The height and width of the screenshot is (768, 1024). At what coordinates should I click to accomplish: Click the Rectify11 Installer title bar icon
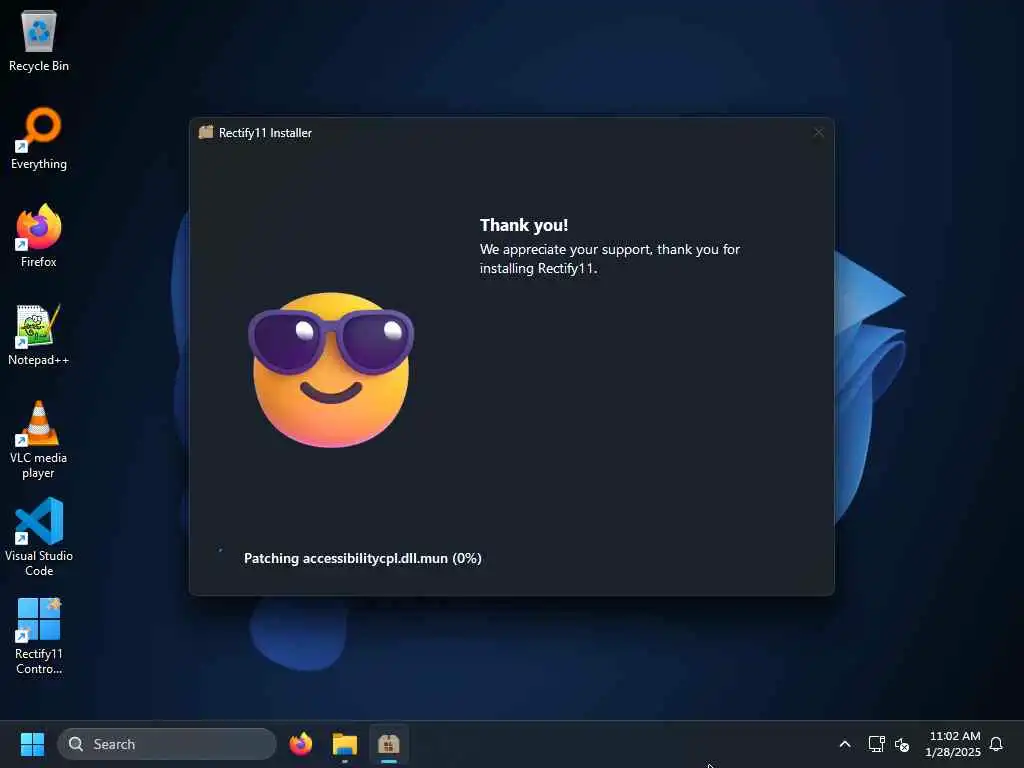click(x=206, y=133)
